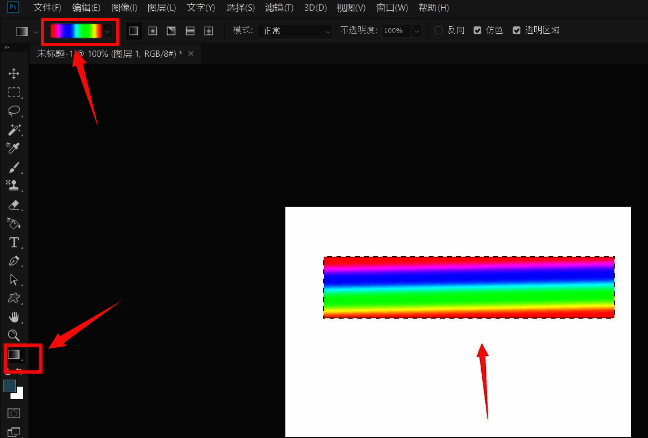
Task: Choose the diamond gradient style button
Action: coord(208,31)
